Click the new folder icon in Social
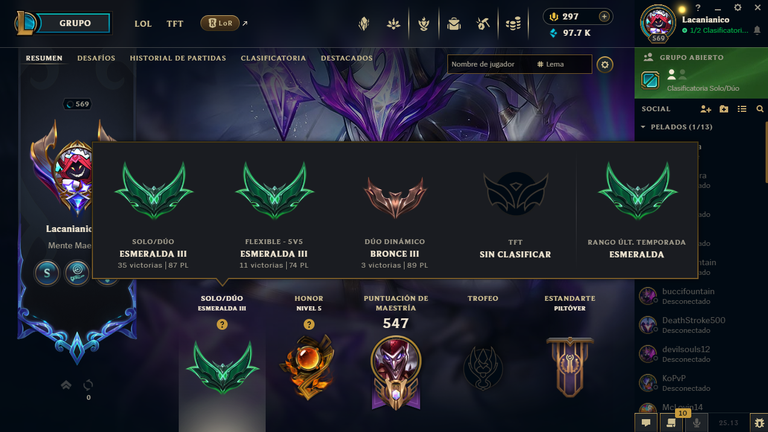Viewport: 768px width, 432px height. pyautogui.click(x=724, y=109)
